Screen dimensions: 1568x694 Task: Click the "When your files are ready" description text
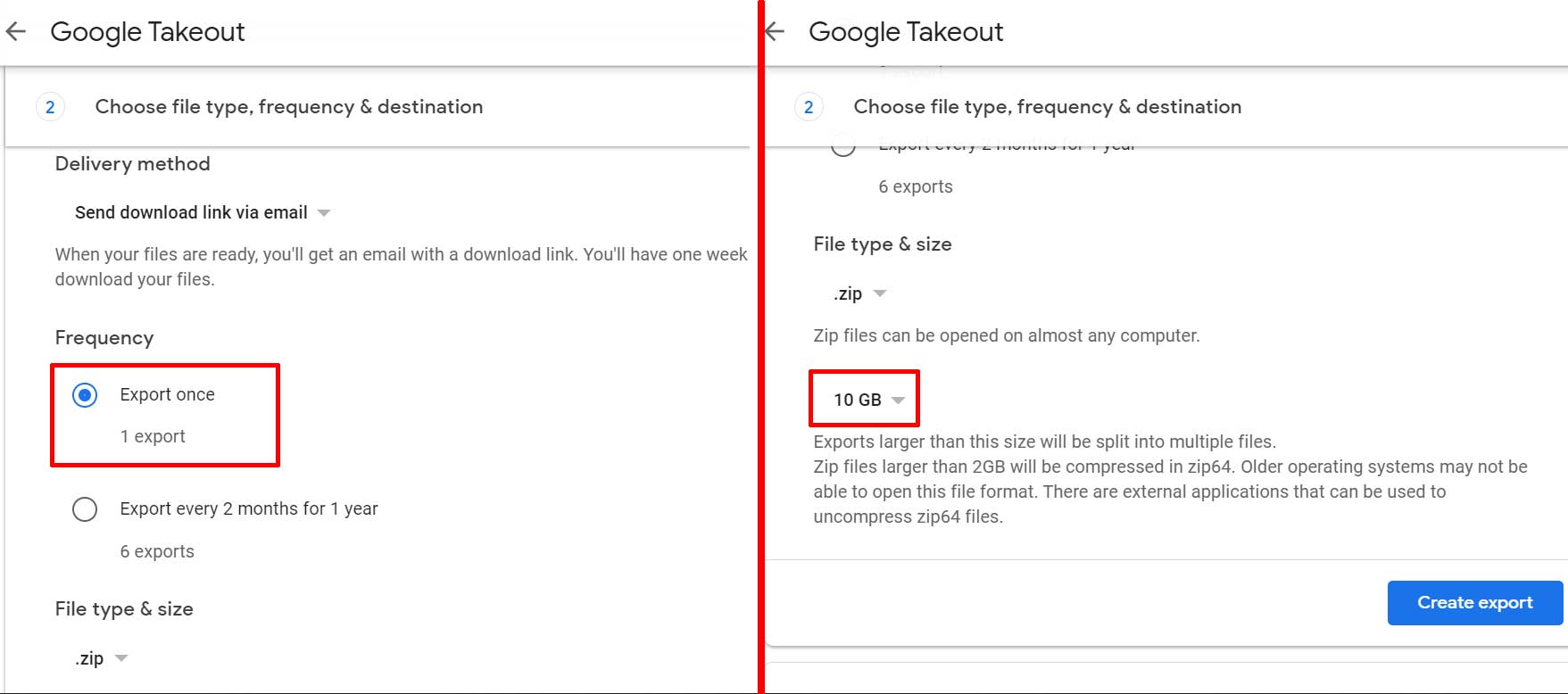402,267
